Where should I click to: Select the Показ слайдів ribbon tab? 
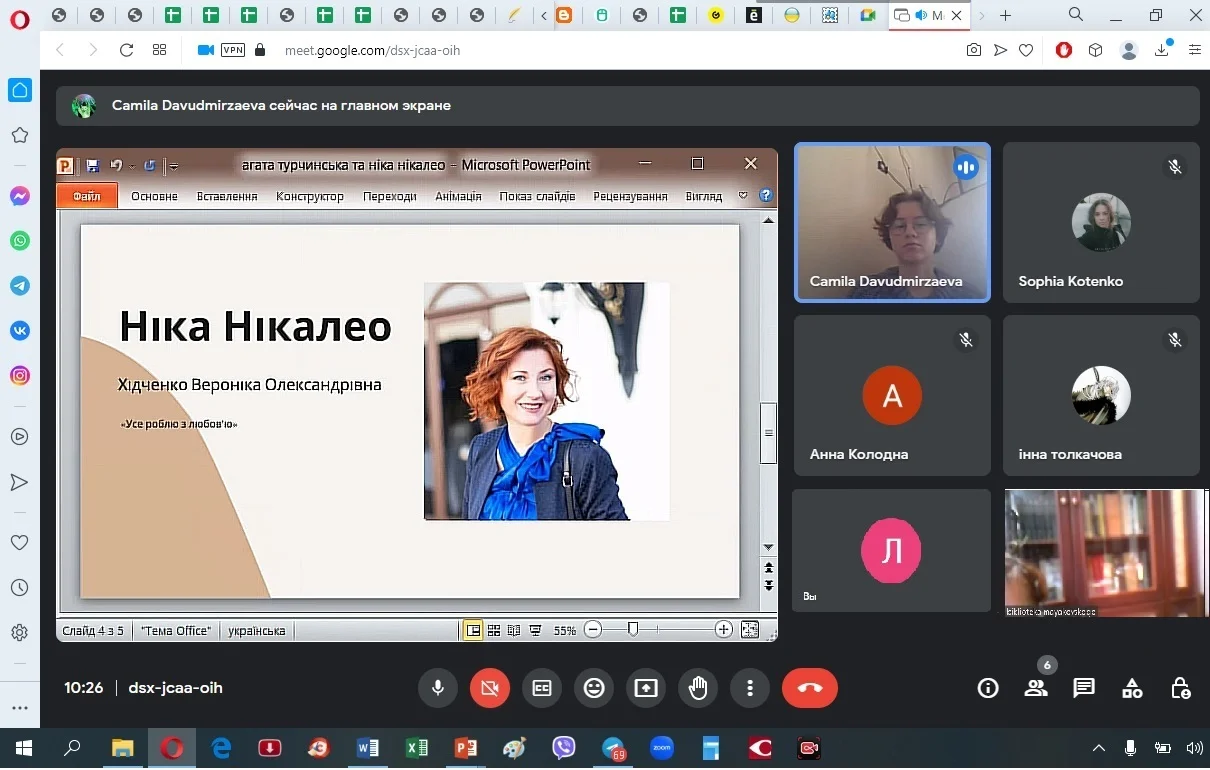coord(537,197)
